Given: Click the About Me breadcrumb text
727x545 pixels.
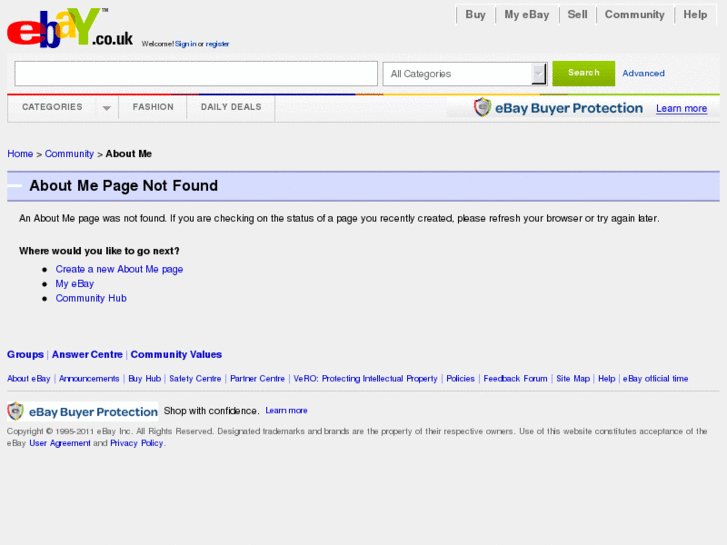Looking at the screenshot, I should coord(128,154).
